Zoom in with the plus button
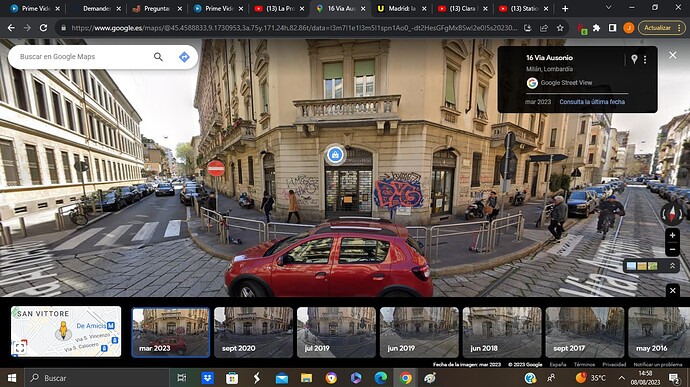Image resolution: width=690 pixels, height=387 pixels. click(672, 236)
